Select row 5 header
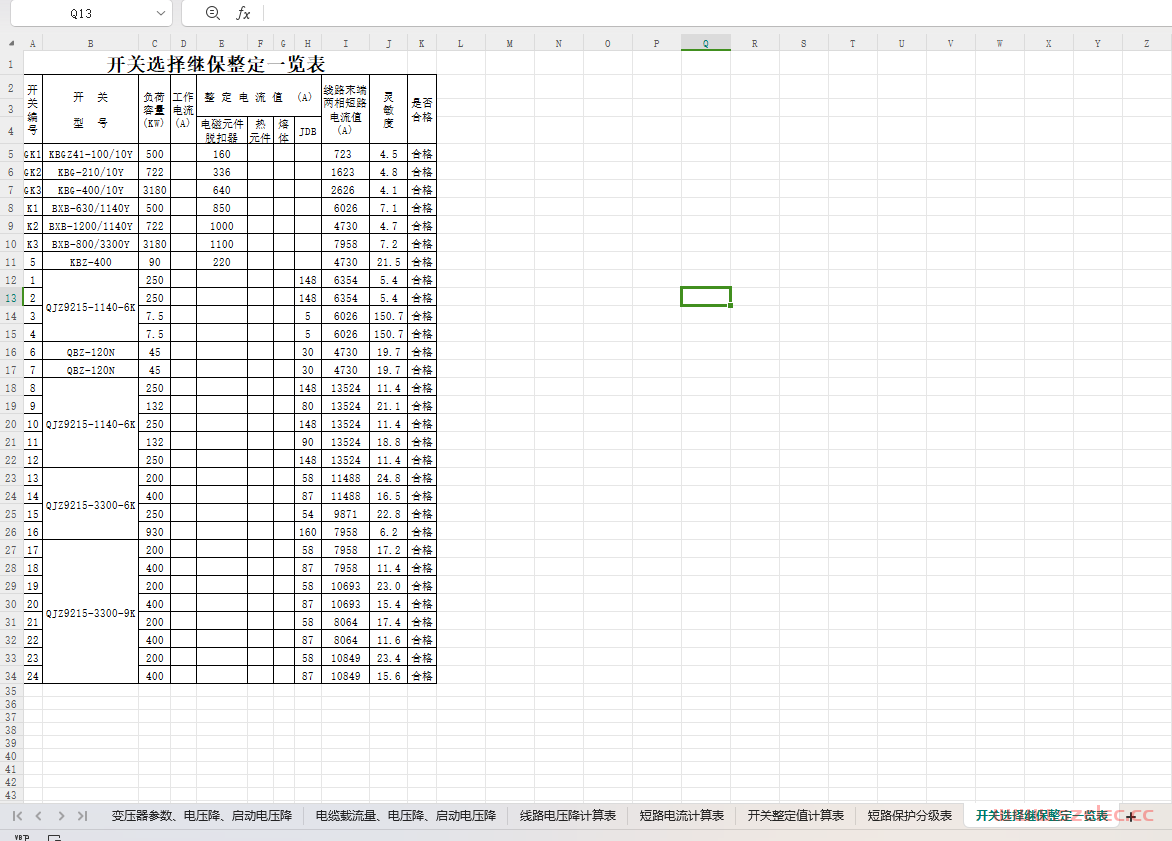Image resolution: width=1172 pixels, height=841 pixels. (x=11, y=154)
